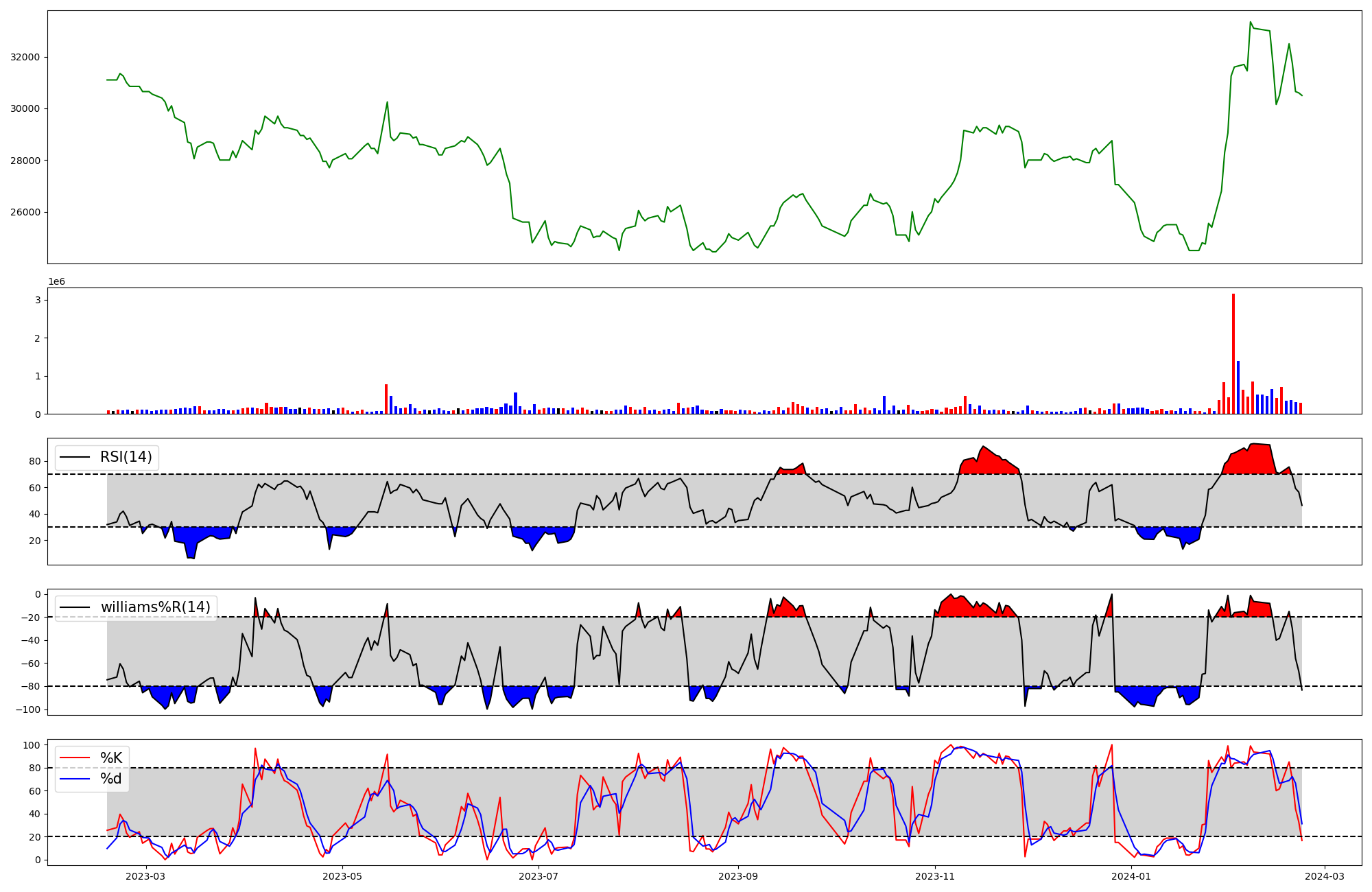
Task: Click the %d legend entry text
Action: (x=111, y=779)
